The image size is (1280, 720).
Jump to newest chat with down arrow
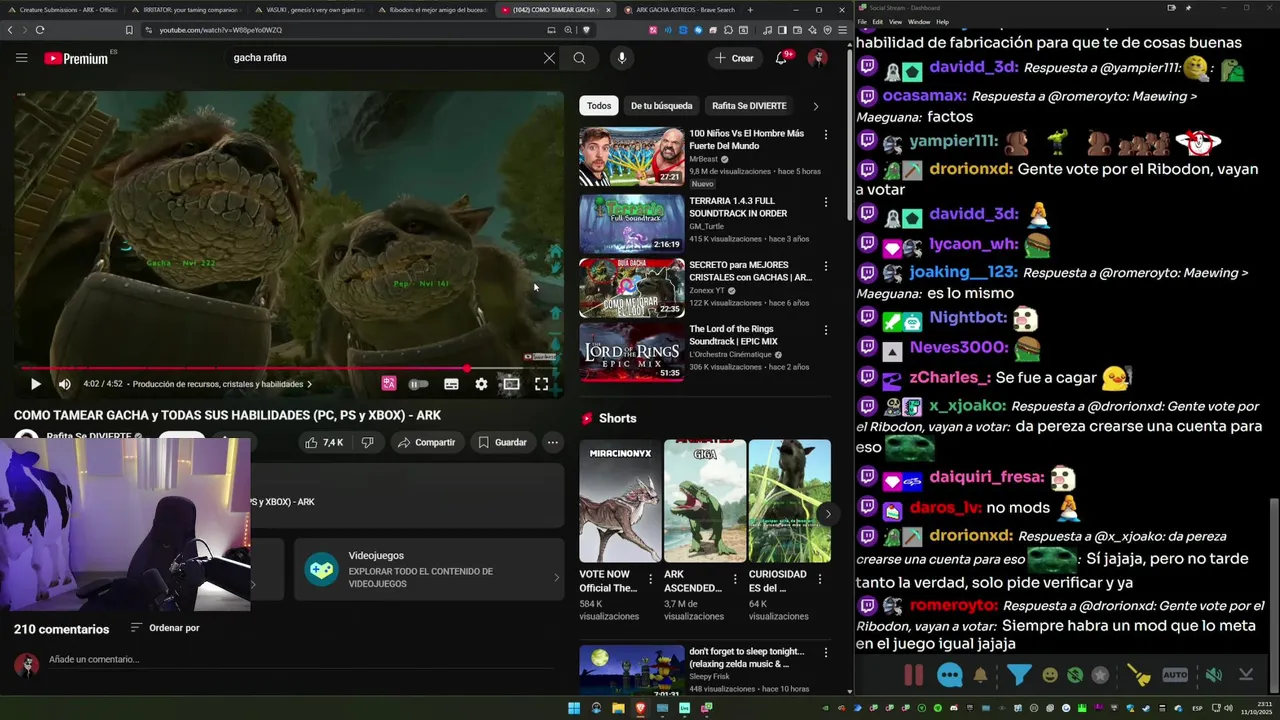(x=1246, y=675)
